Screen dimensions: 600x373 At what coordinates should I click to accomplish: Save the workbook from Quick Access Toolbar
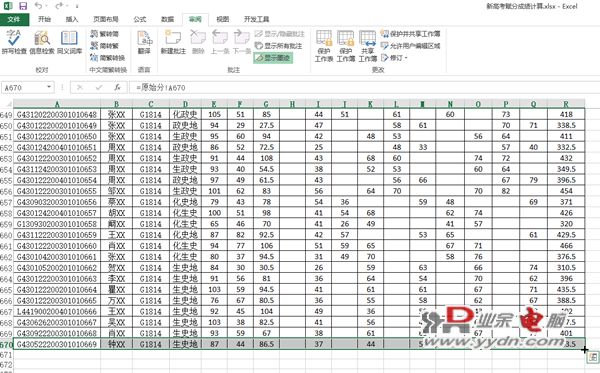23,6
